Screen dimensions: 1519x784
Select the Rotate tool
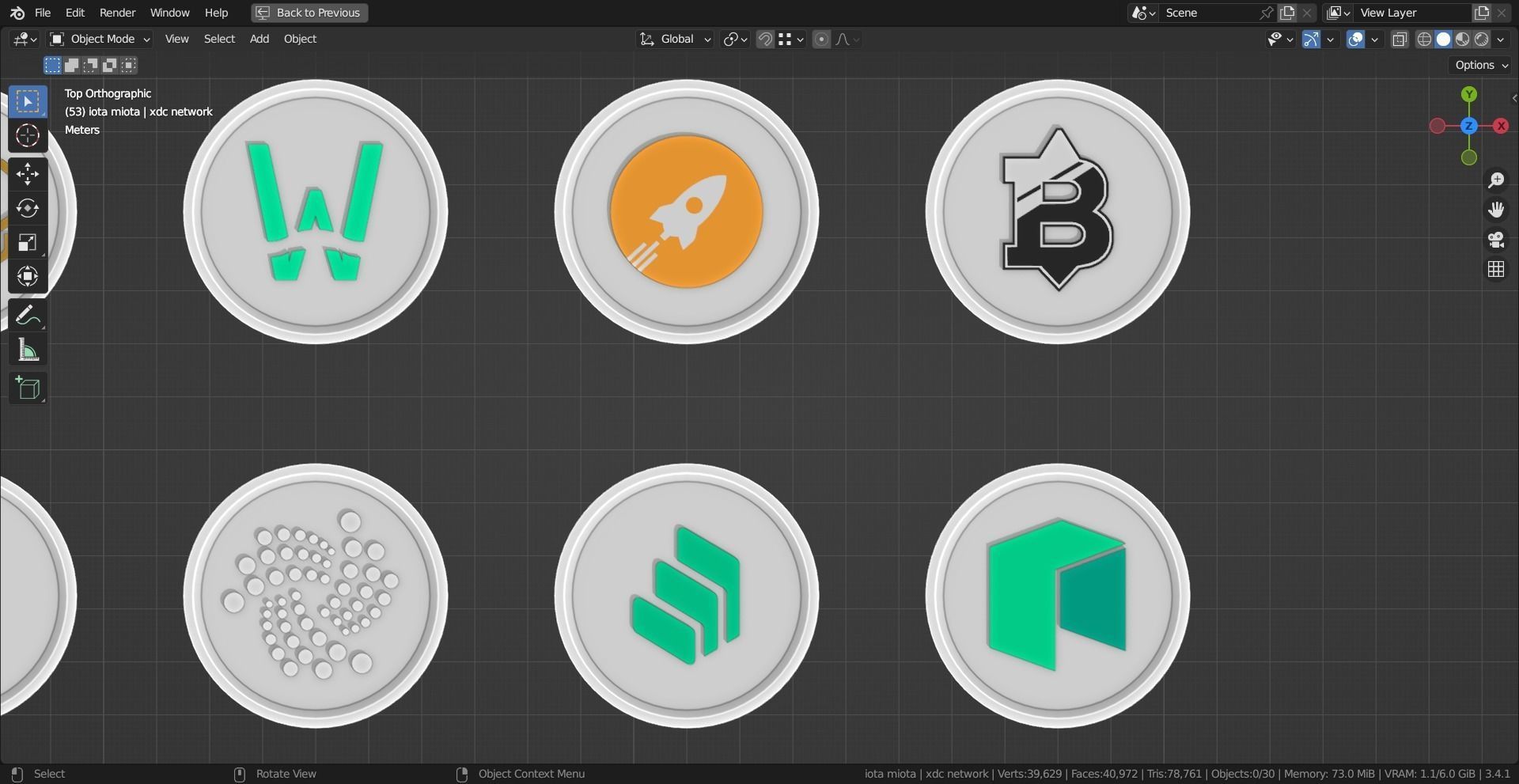point(28,208)
